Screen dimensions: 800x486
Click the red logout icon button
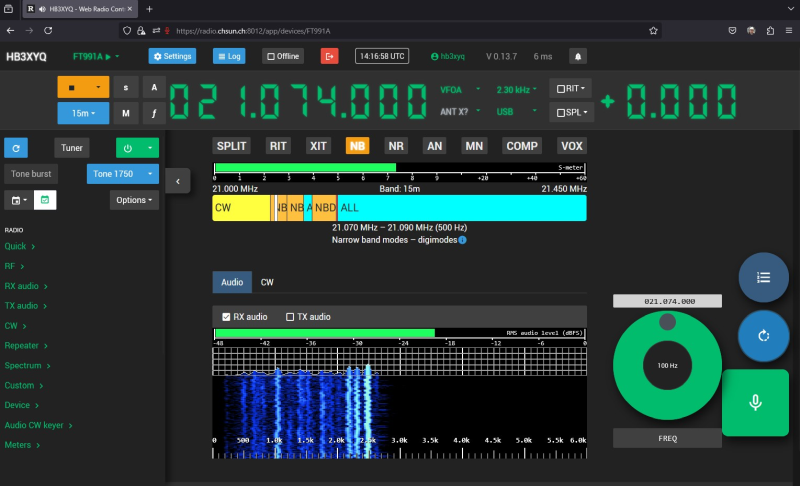[x=330, y=56]
